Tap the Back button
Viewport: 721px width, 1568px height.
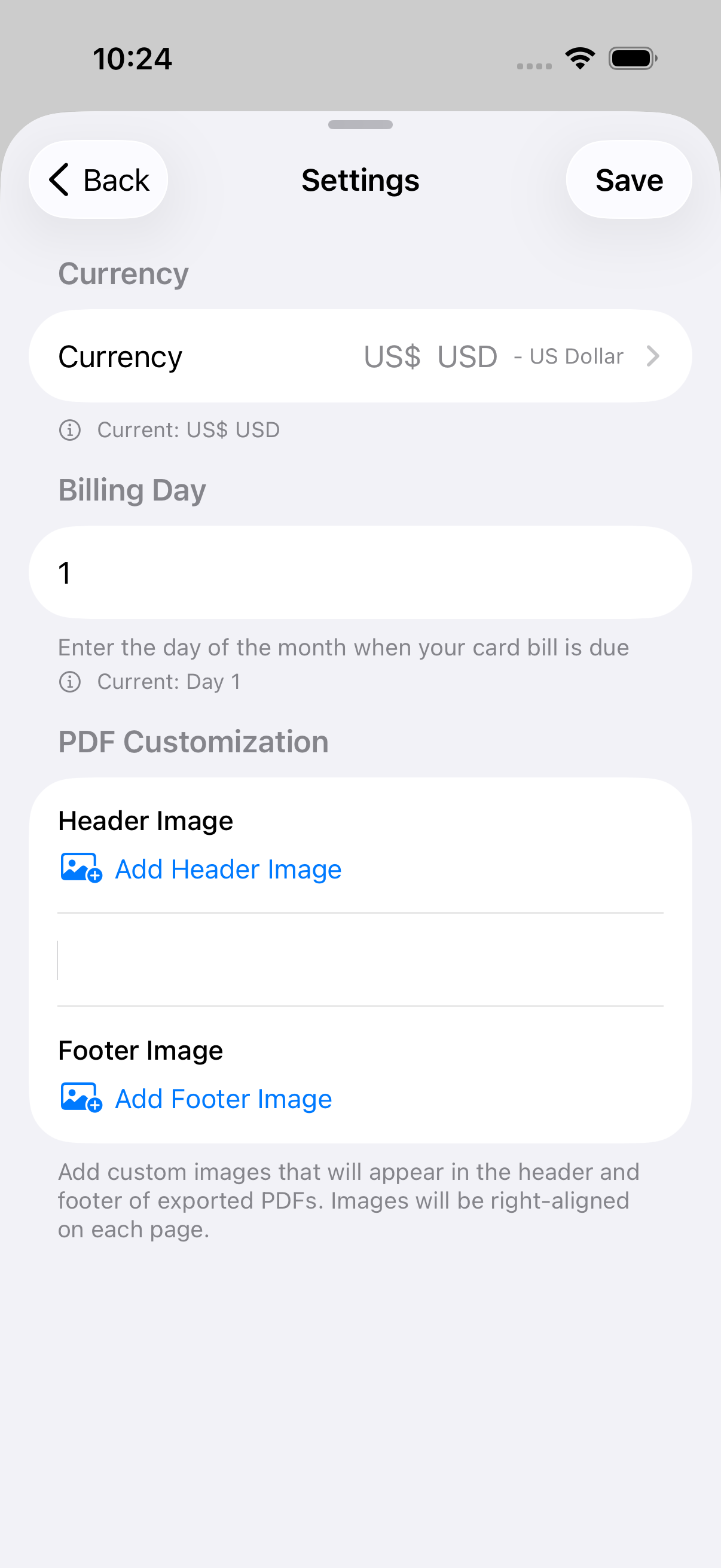(x=98, y=179)
